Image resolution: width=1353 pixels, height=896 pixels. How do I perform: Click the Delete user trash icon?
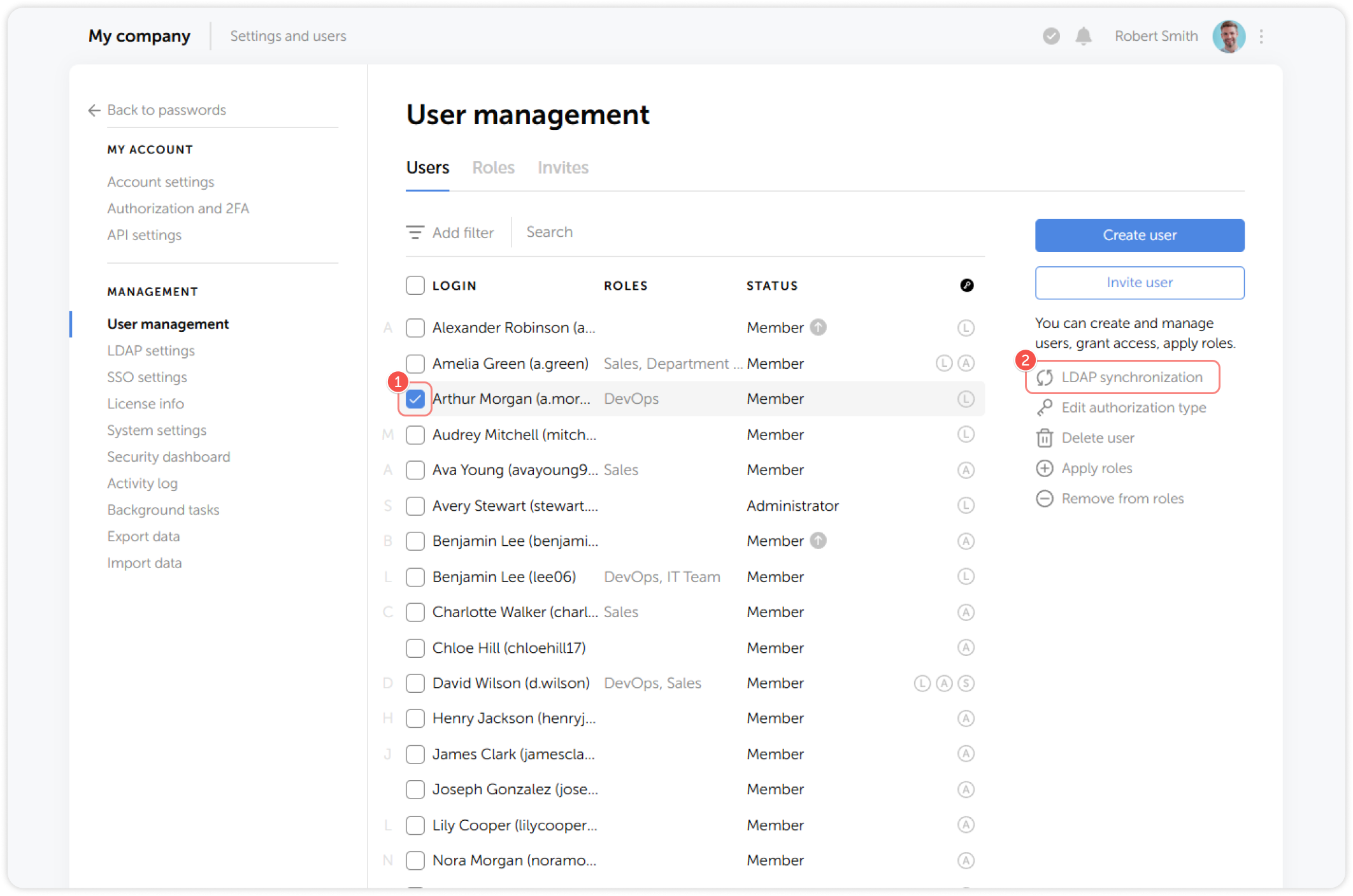click(x=1045, y=437)
